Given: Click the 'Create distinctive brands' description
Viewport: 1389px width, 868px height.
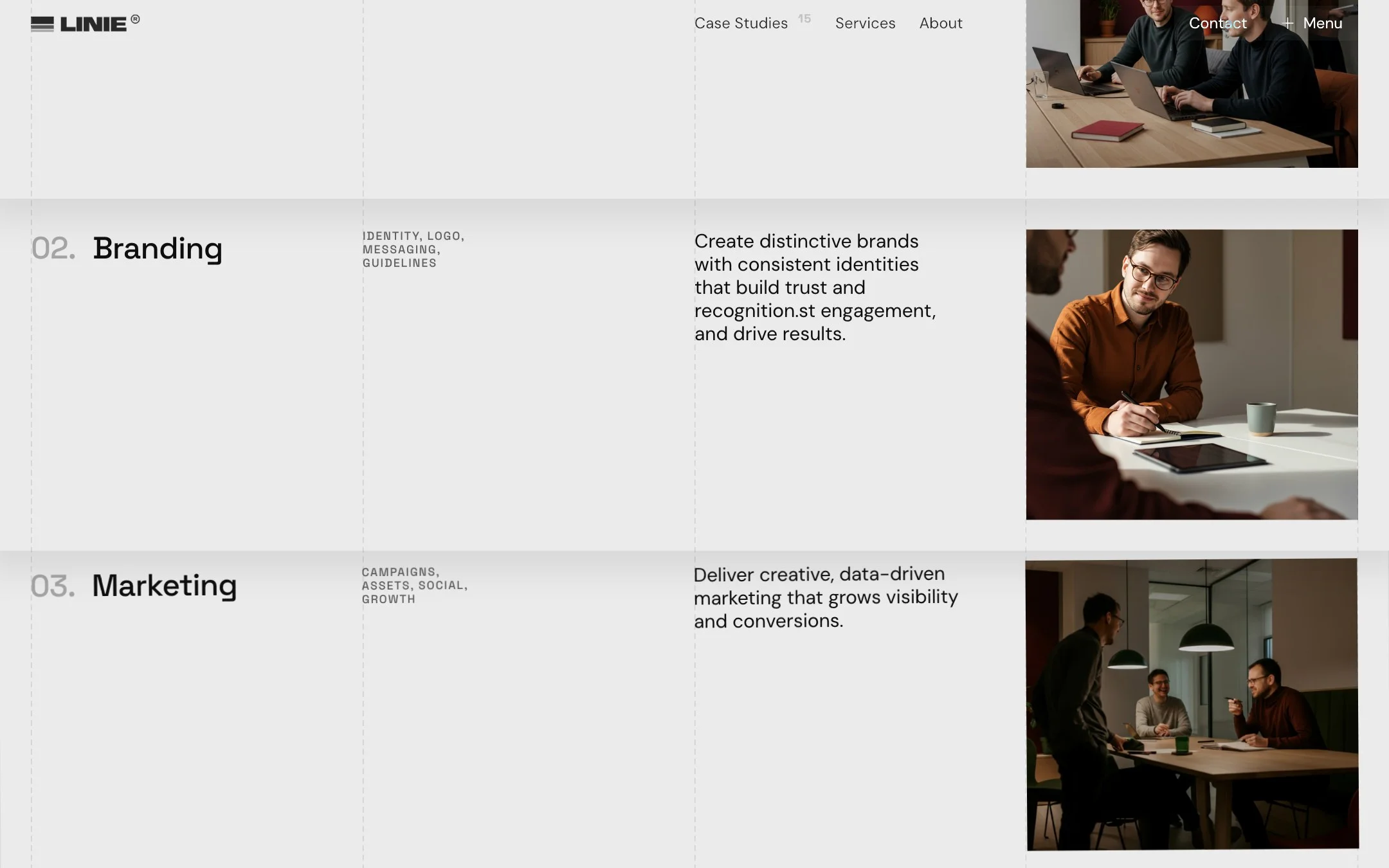Looking at the screenshot, I should click(815, 287).
